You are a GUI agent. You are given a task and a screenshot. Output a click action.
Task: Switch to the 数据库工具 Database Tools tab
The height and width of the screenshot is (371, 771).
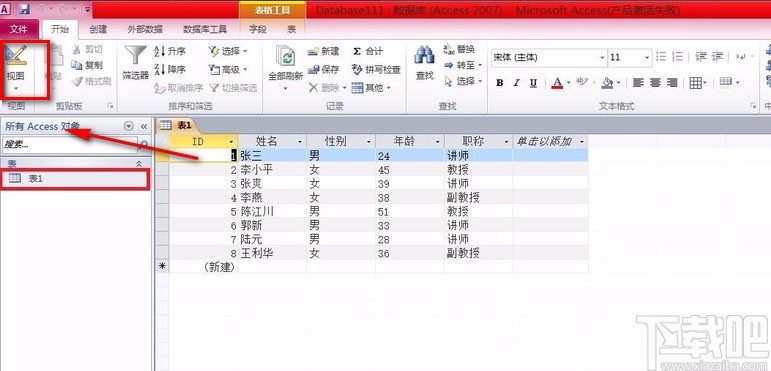coord(205,29)
